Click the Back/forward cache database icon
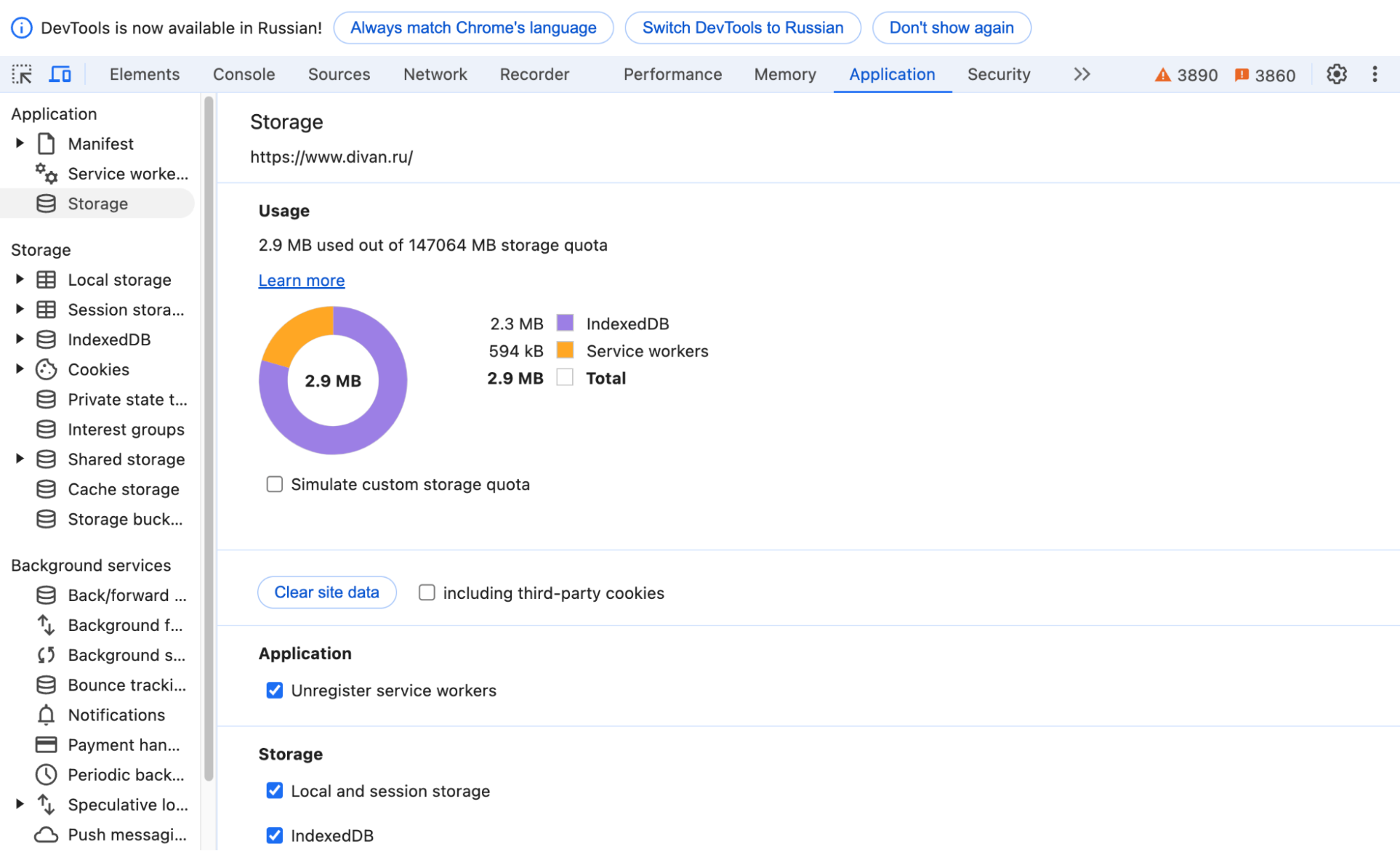 tap(46, 595)
